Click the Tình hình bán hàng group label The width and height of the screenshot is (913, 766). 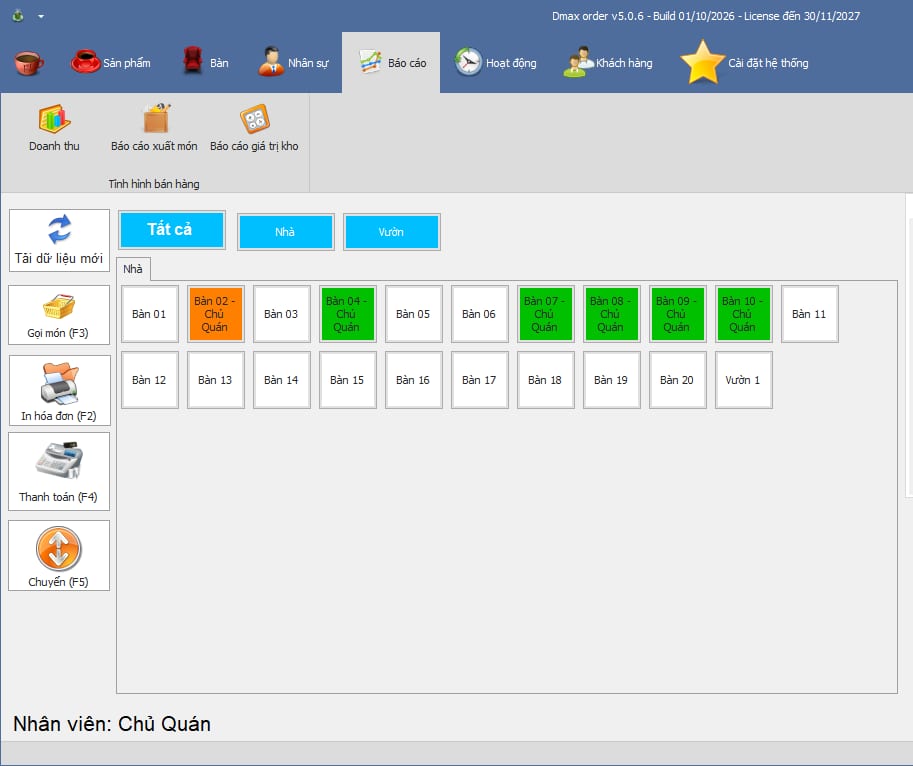point(154,184)
